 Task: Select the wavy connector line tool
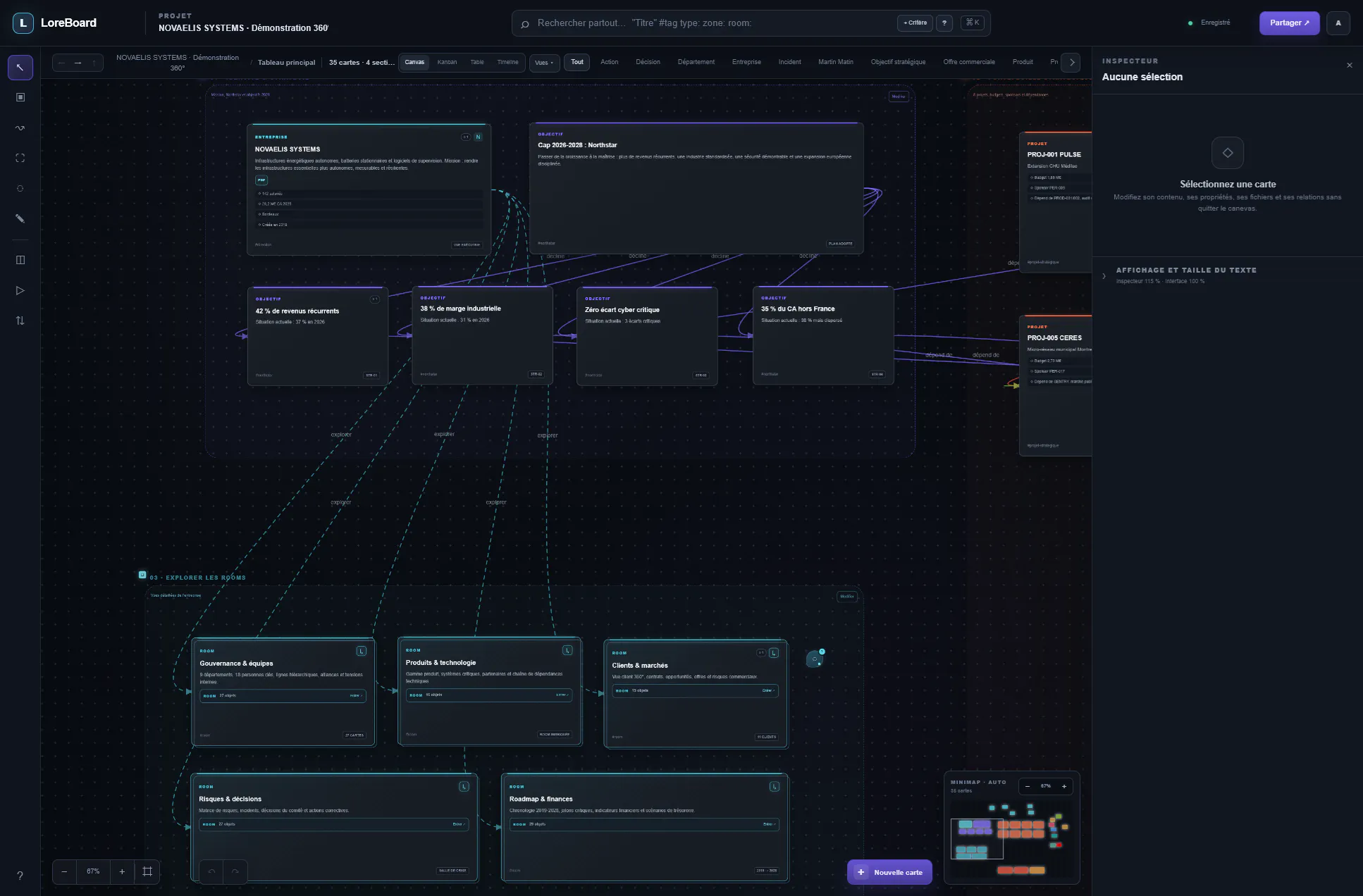[x=20, y=127]
